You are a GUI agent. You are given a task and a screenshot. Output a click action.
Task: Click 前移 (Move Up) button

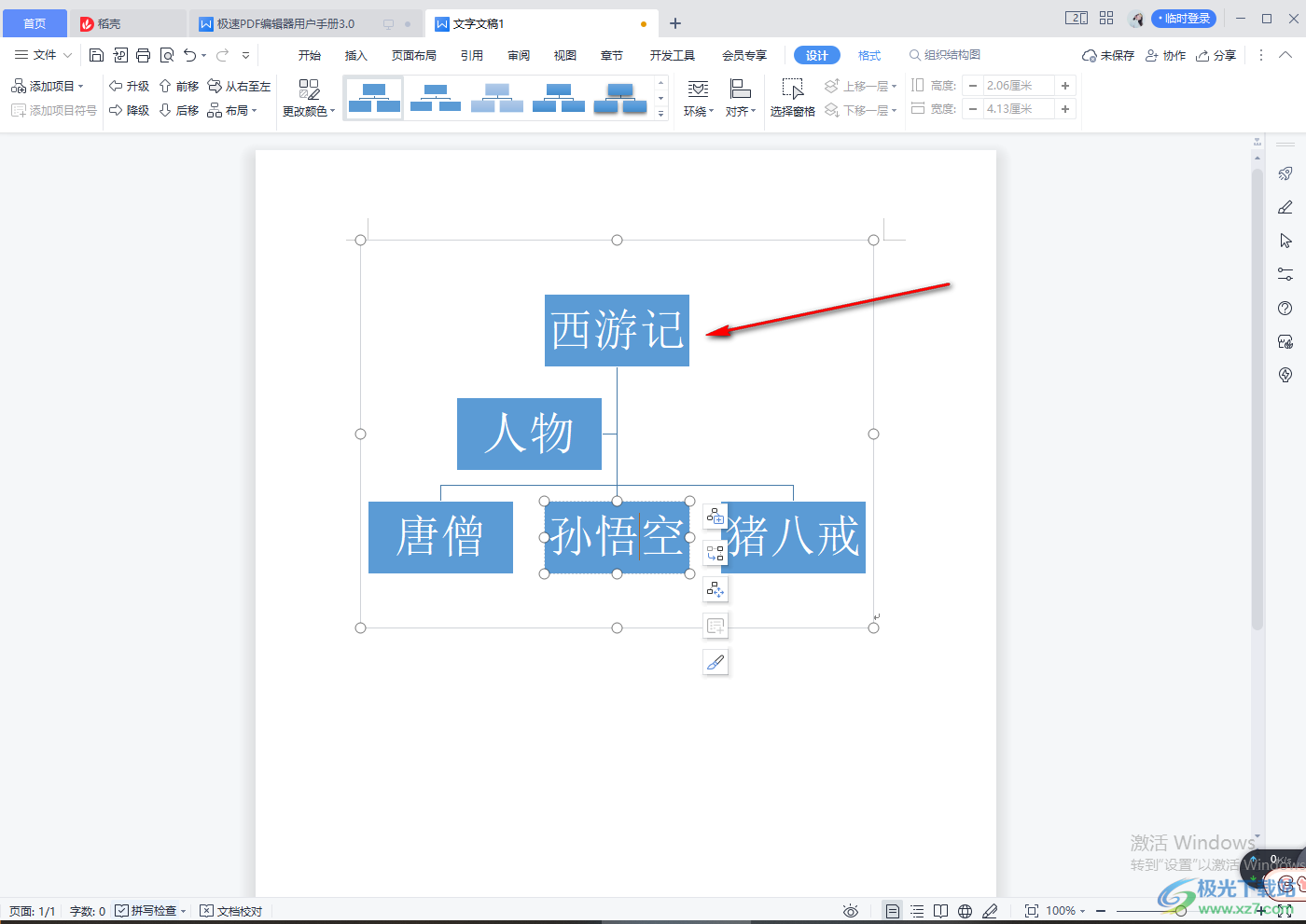tap(178, 86)
